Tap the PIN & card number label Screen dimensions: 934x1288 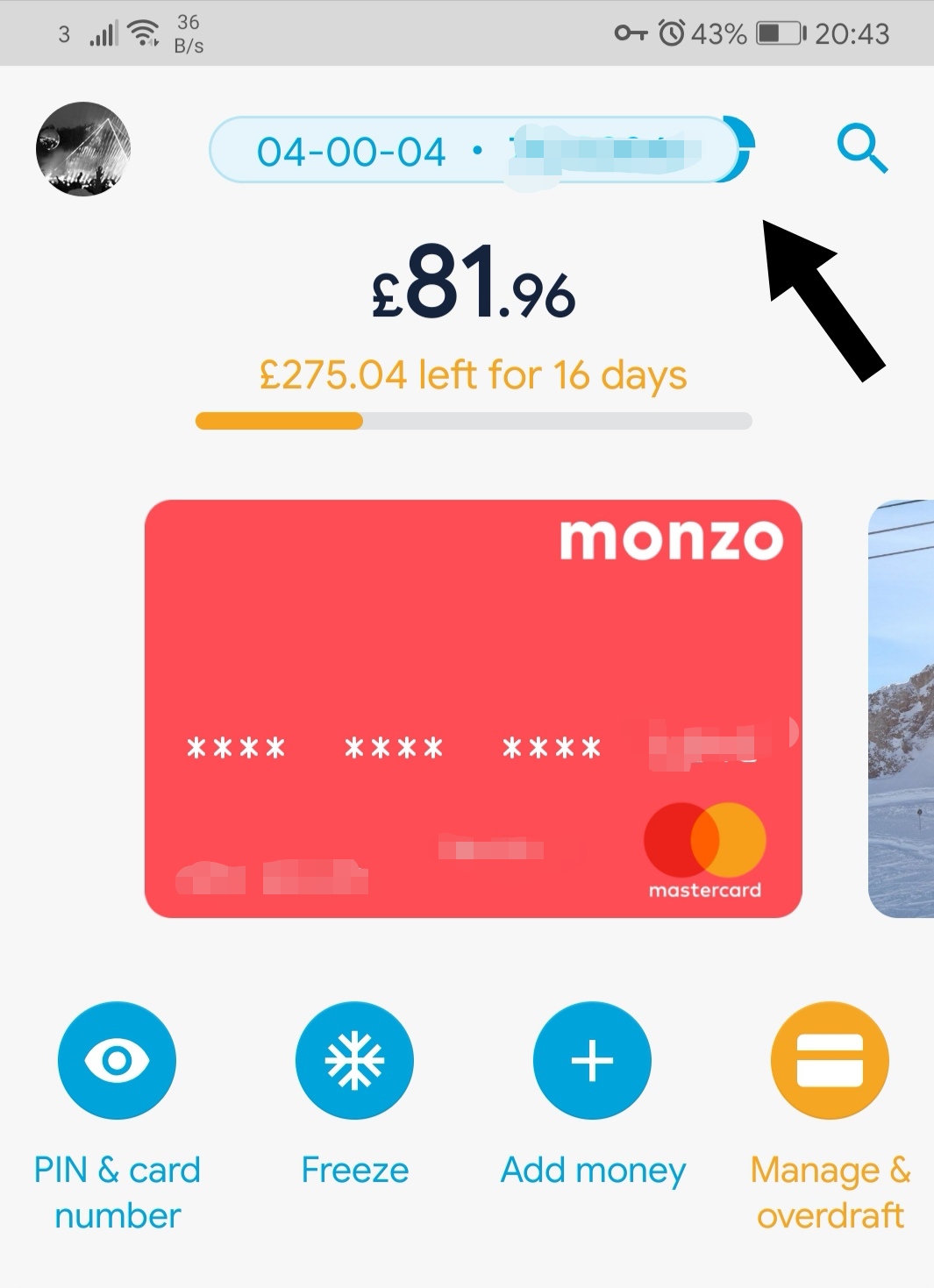coord(117,1193)
